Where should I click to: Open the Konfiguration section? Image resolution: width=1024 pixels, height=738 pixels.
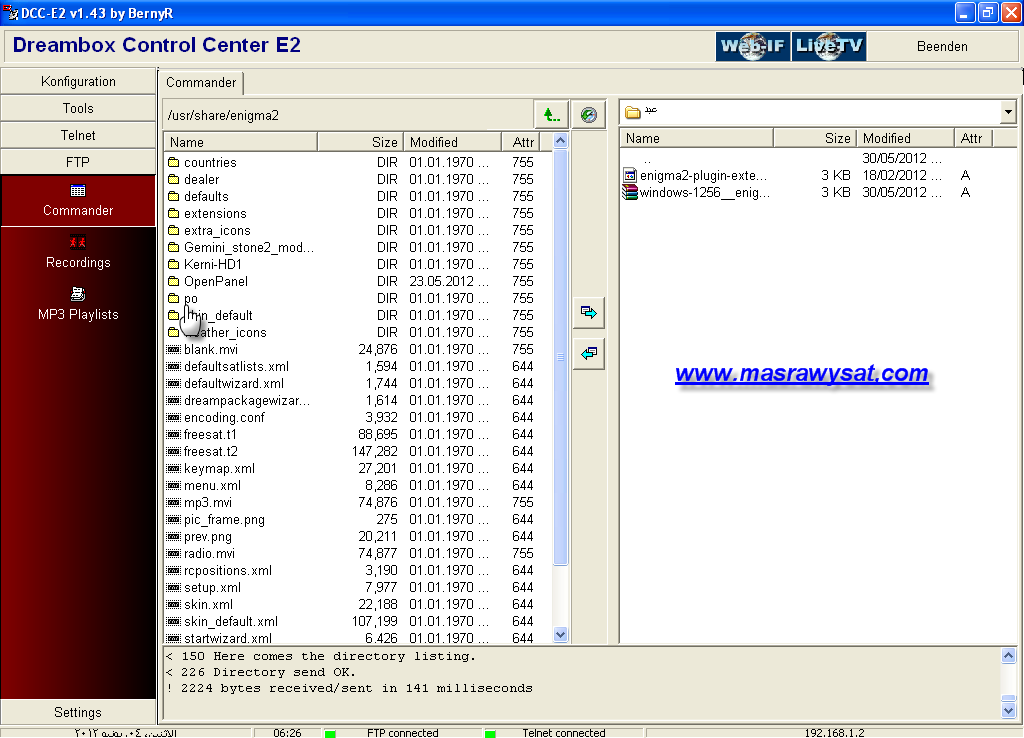tap(78, 81)
